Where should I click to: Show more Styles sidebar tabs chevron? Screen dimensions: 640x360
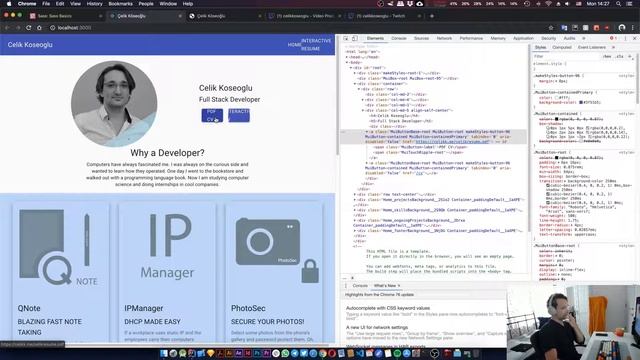(613, 47)
